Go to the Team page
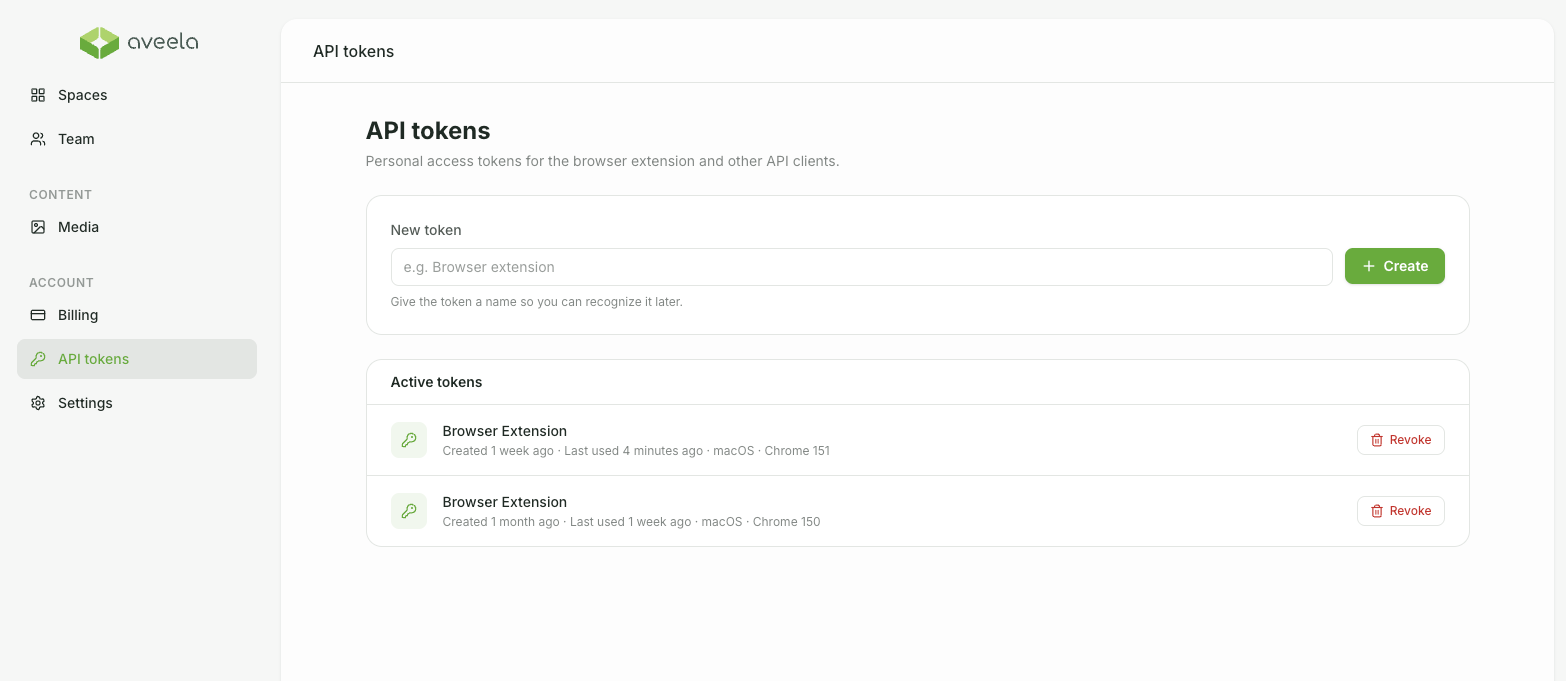This screenshot has height=681, width=1566. click(137, 139)
